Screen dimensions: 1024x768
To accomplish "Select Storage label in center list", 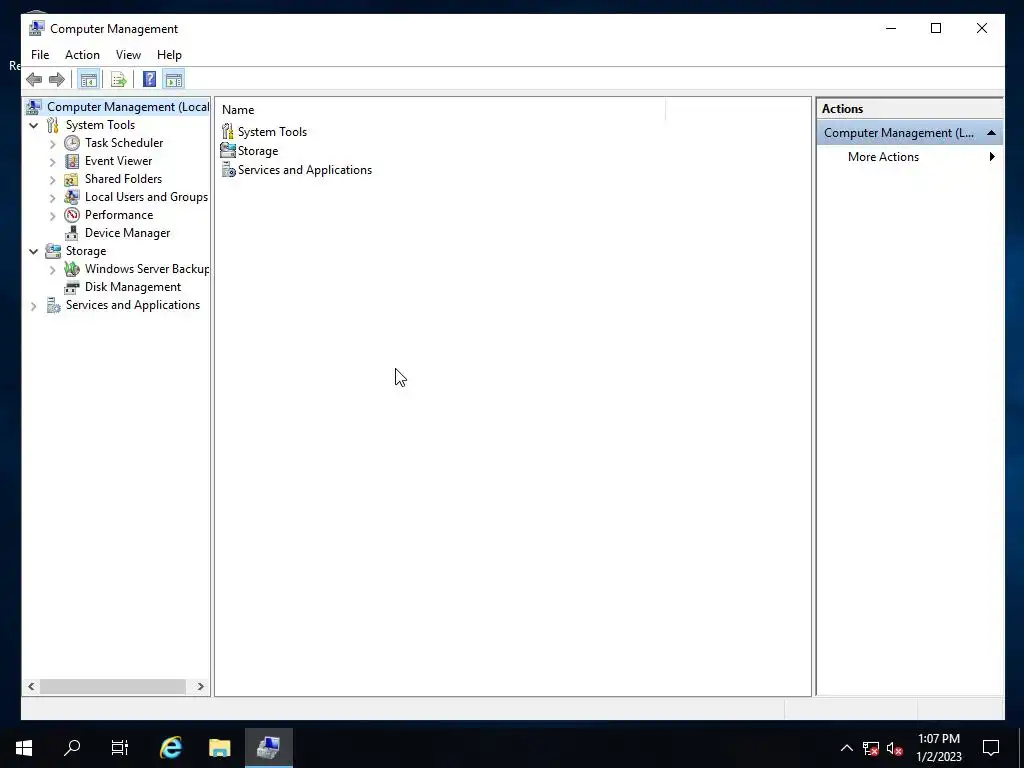I will [x=258, y=151].
